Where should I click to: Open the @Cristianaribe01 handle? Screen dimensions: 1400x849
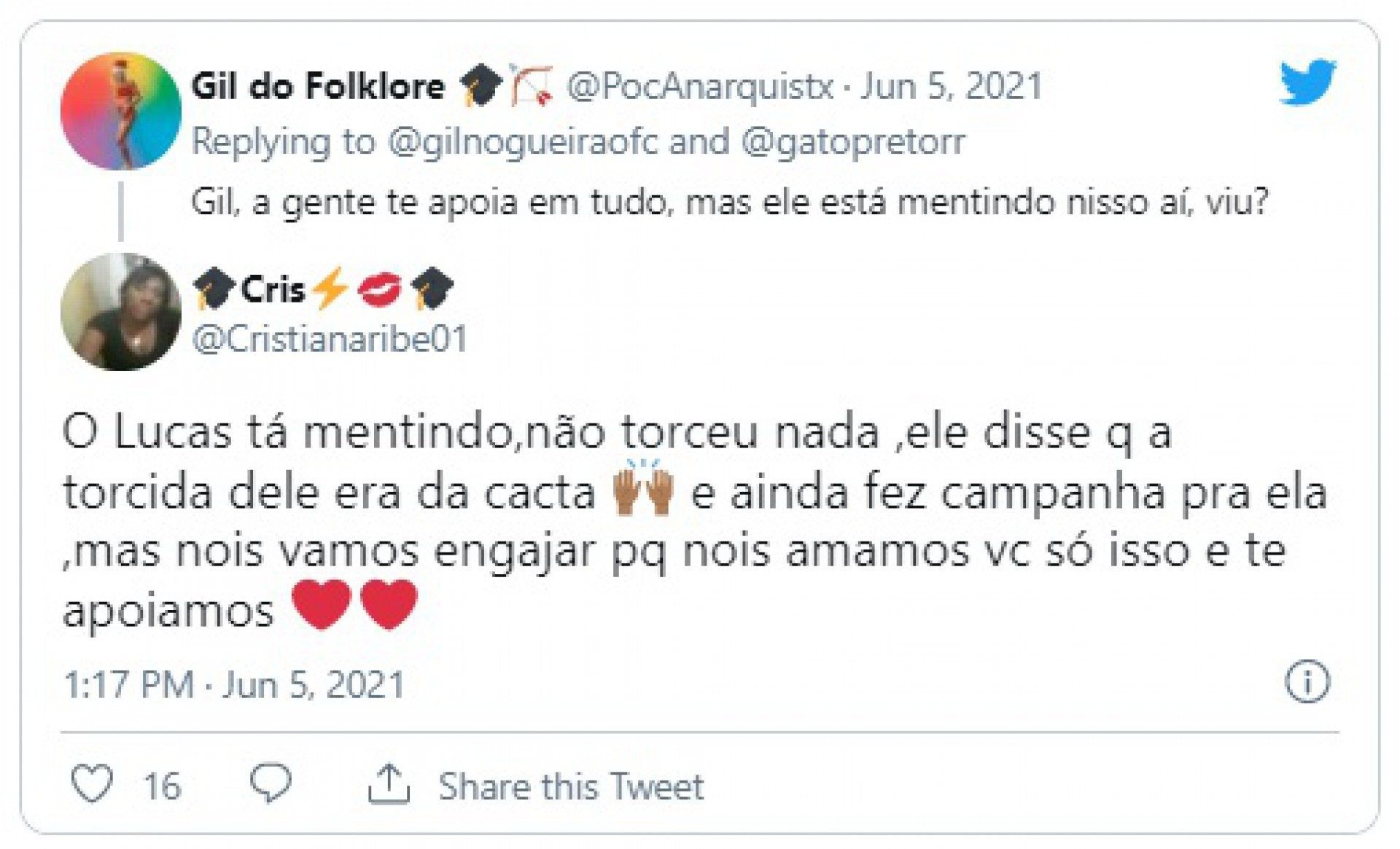tap(330, 340)
